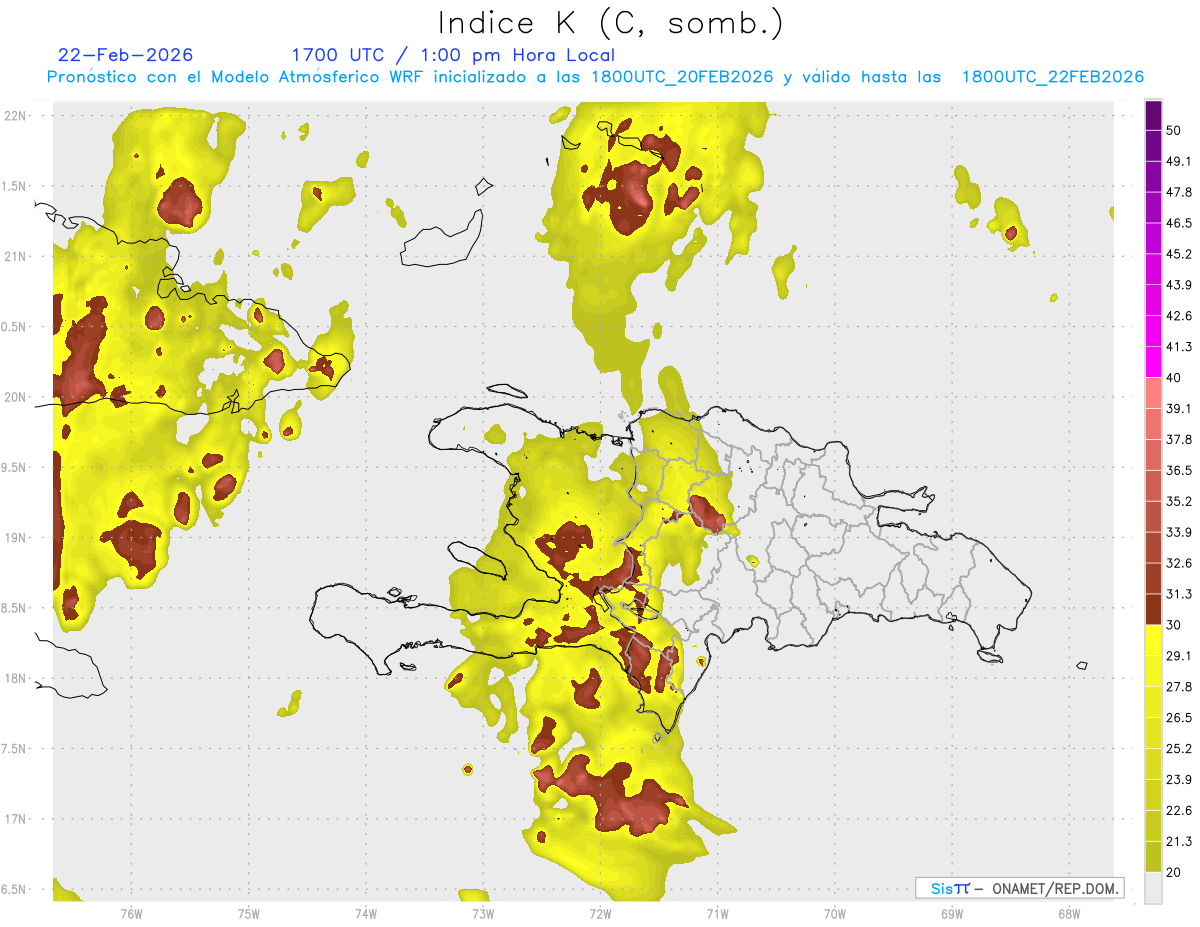Click the "72W" longitude label
This screenshot has width=1200, height=927.
point(600,913)
